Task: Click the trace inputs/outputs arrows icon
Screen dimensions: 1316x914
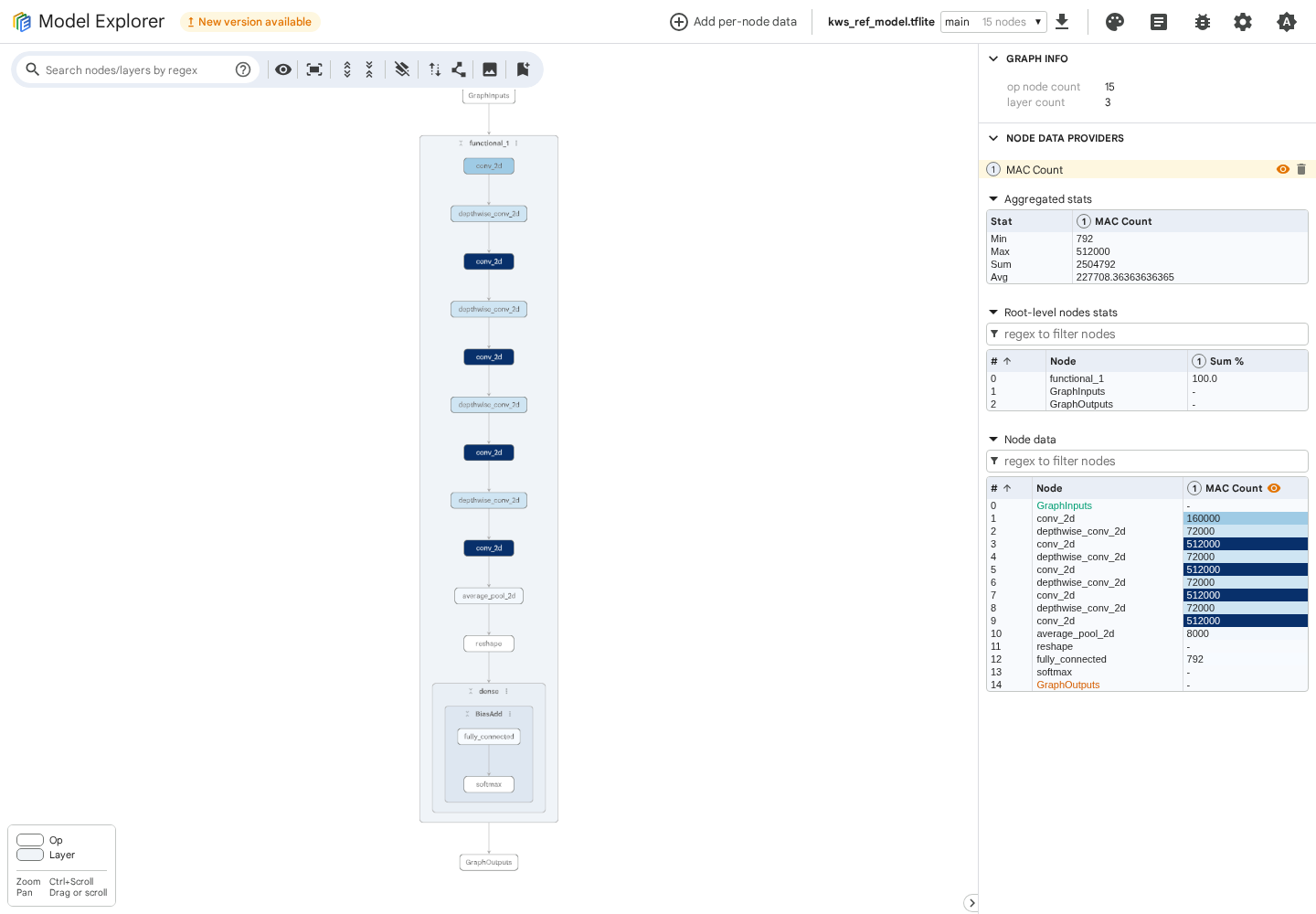Action: point(435,69)
